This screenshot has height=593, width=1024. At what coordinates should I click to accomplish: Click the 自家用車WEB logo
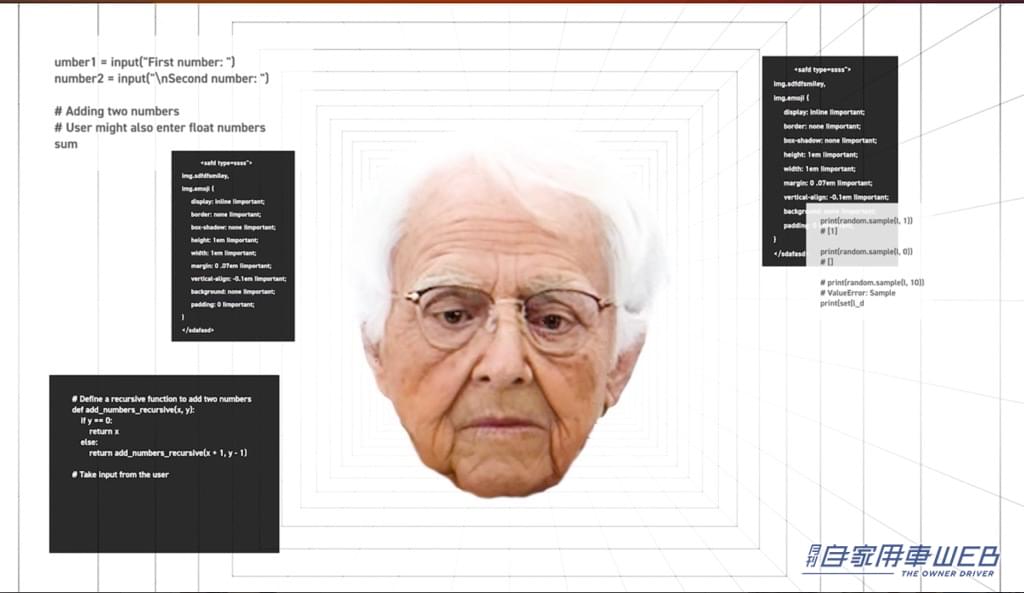pyautogui.click(x=900, y=556)
